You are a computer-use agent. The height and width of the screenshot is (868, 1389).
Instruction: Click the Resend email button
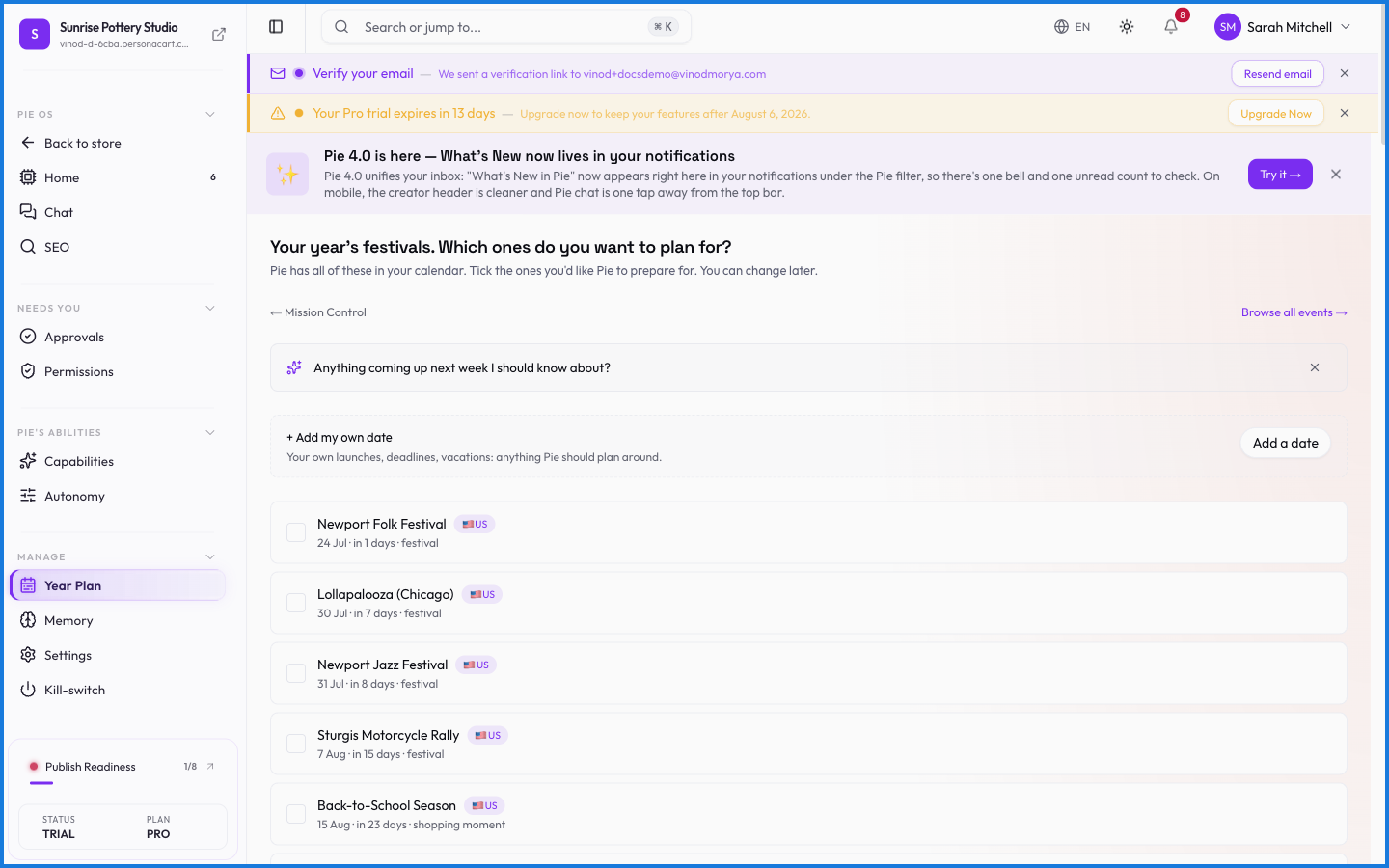1278,73
